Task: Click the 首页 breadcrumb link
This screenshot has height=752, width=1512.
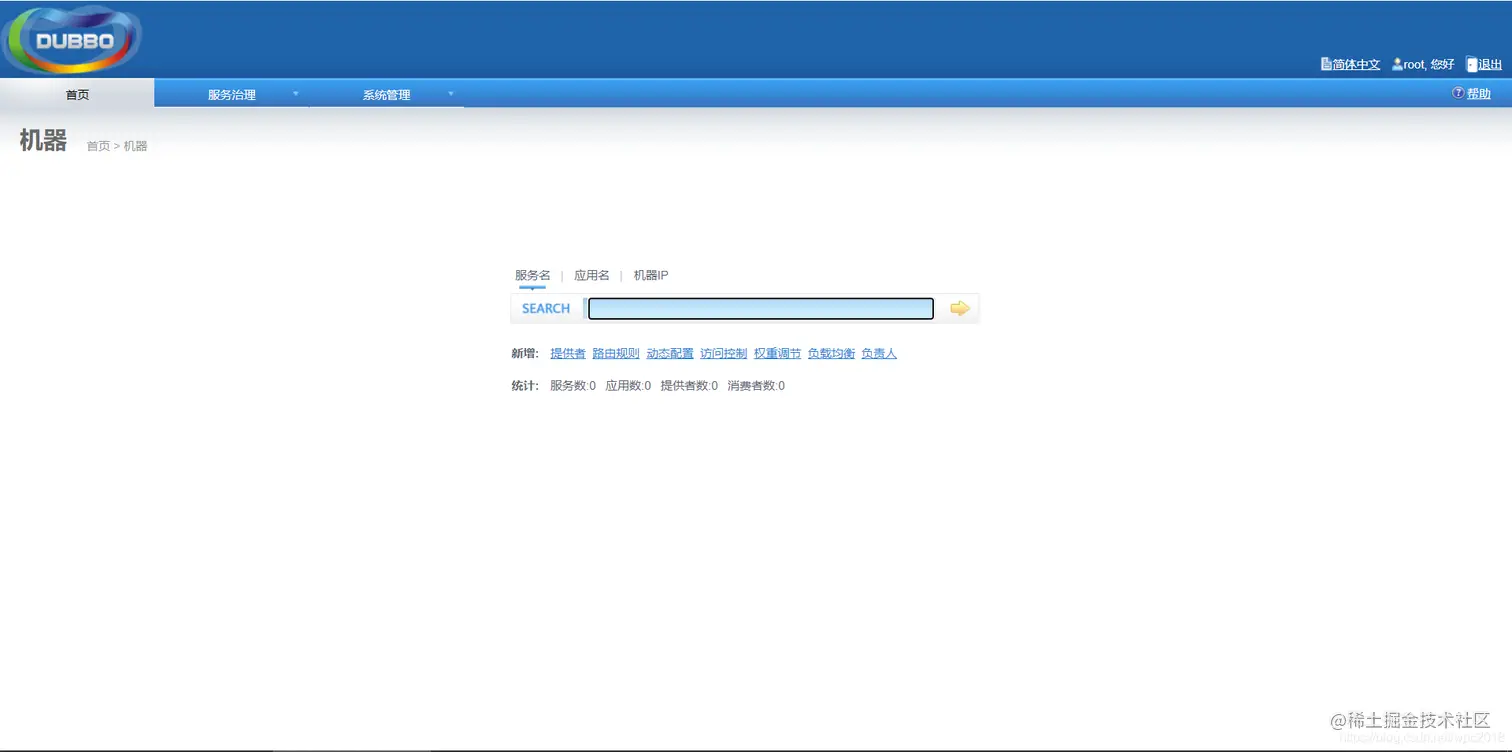Action: point(98,146)
